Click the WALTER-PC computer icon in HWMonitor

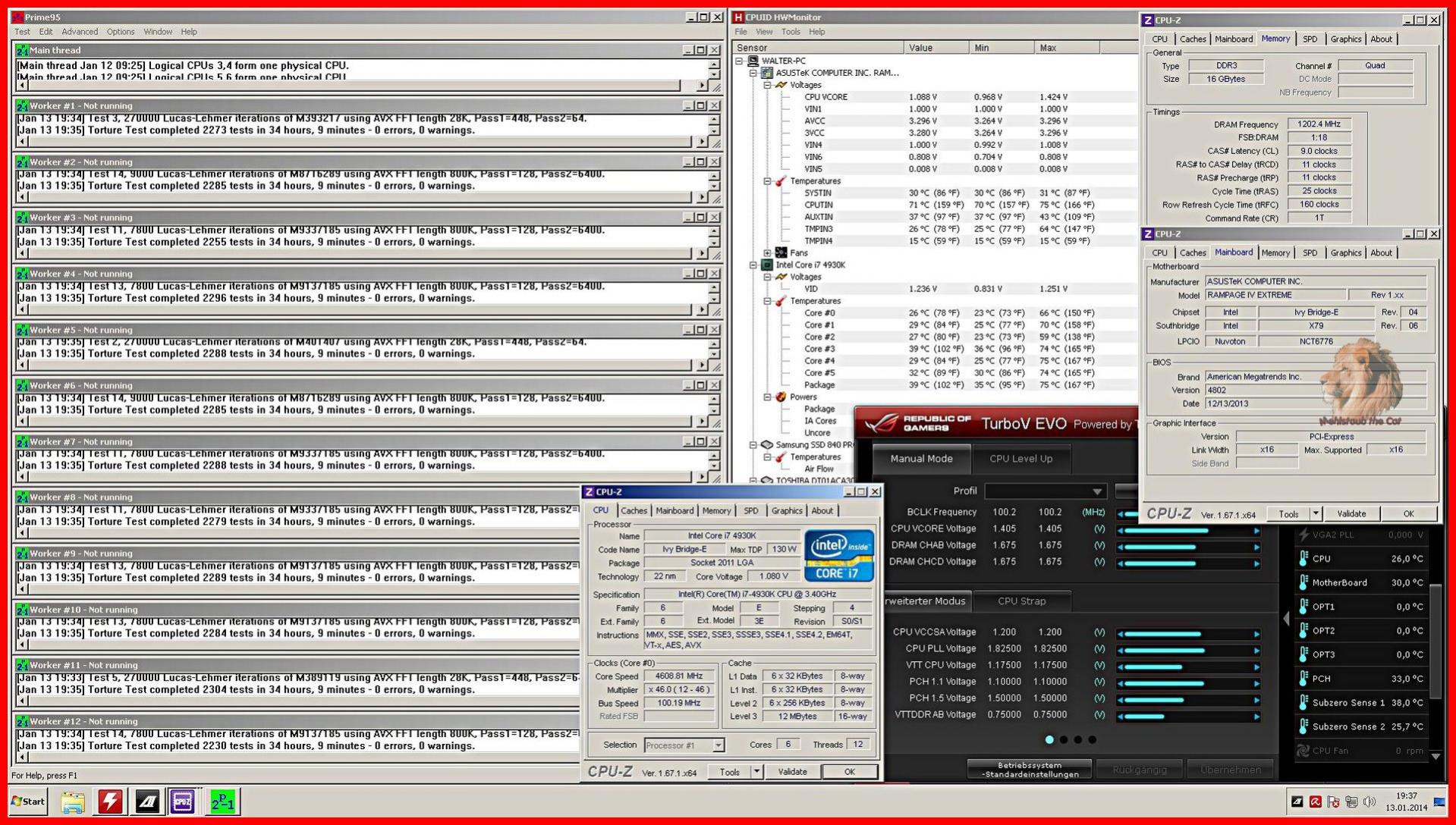click(x=753, y=61)
